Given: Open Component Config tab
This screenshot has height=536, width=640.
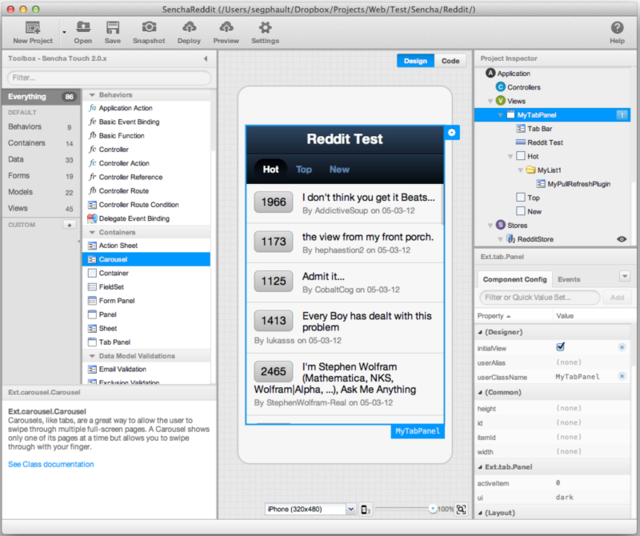Looking at the screenshot, I should (x=515, y=279).
